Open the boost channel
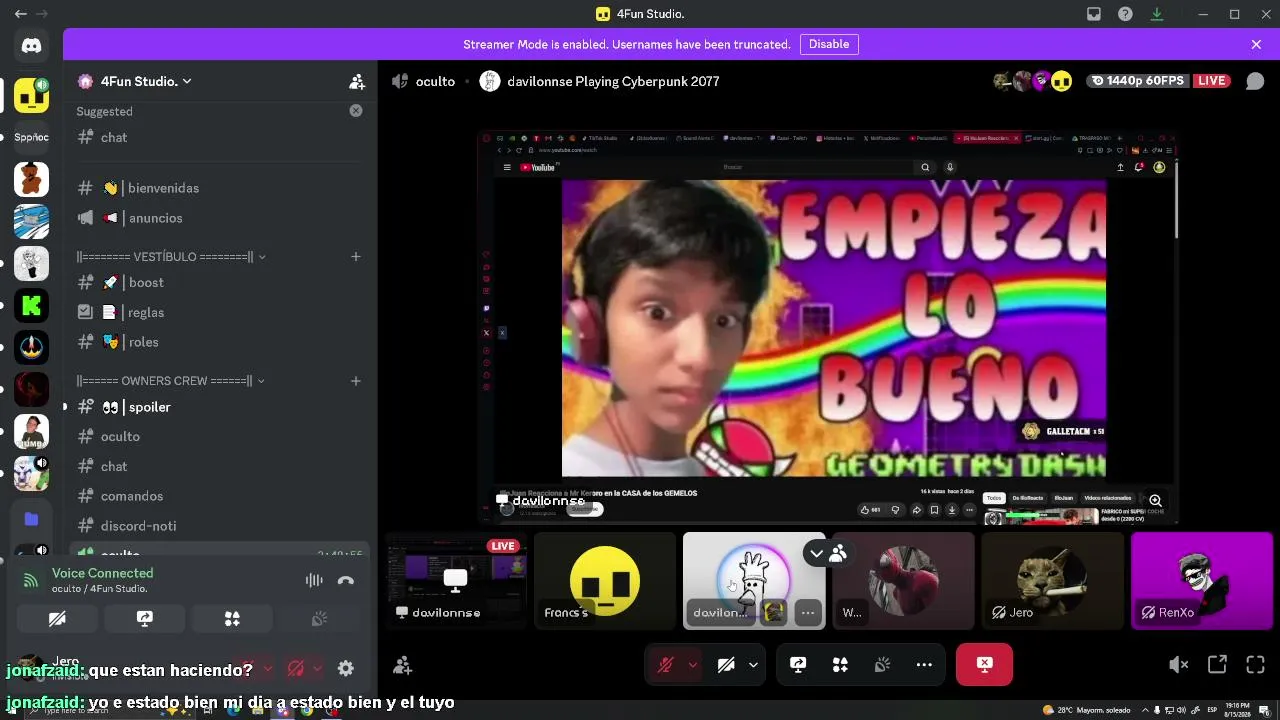1280x720 pixels. point(220,283)
